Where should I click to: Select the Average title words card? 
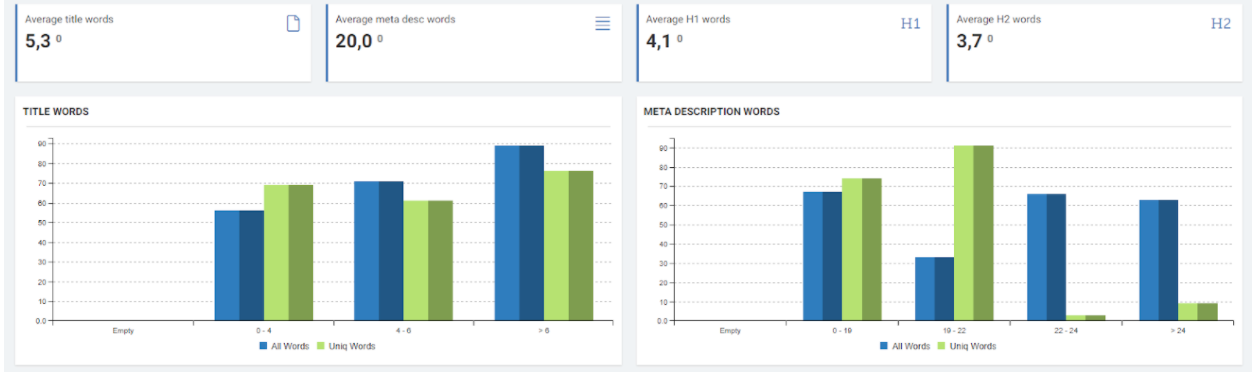coord(163,42)
